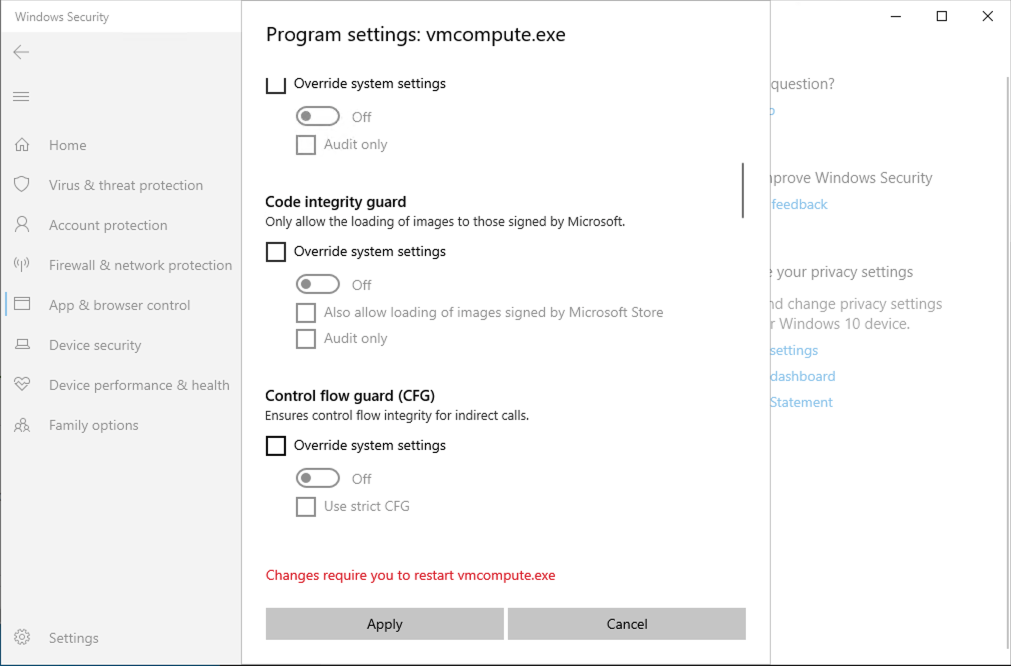Open the feedback link in Windows Security

[799, 204]
